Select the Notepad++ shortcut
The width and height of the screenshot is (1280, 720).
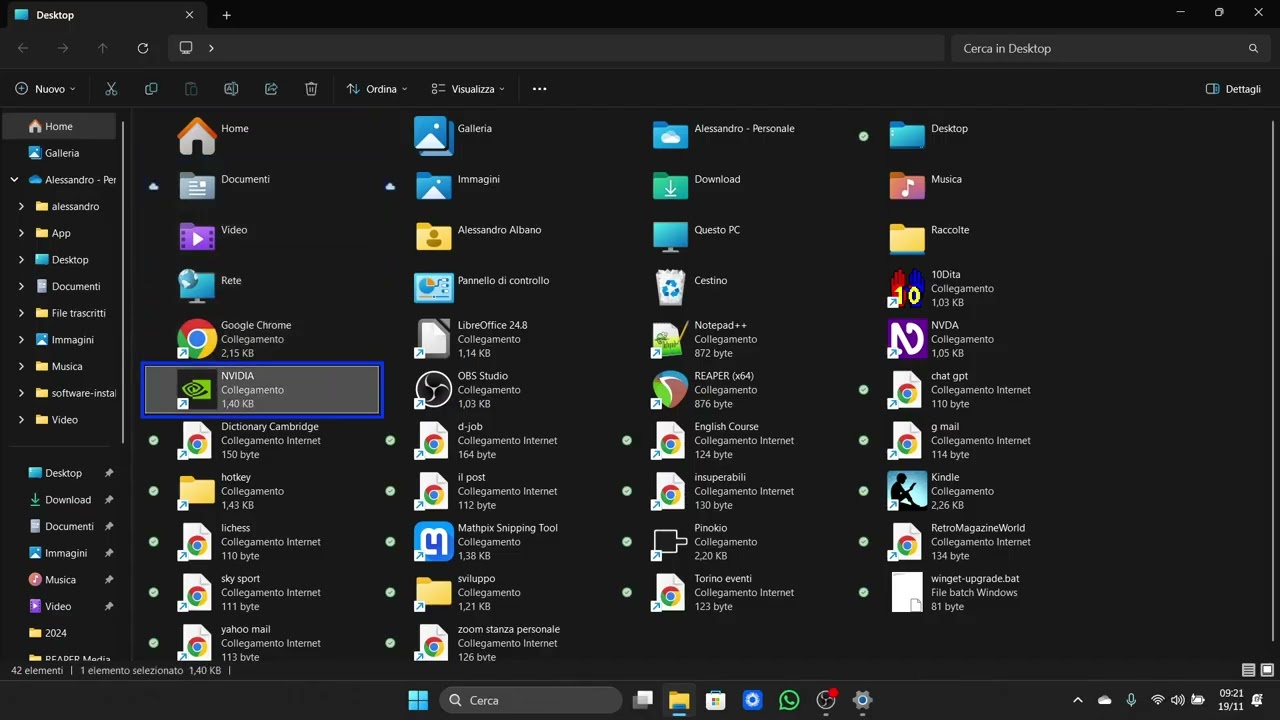click(x=736, y=339)
